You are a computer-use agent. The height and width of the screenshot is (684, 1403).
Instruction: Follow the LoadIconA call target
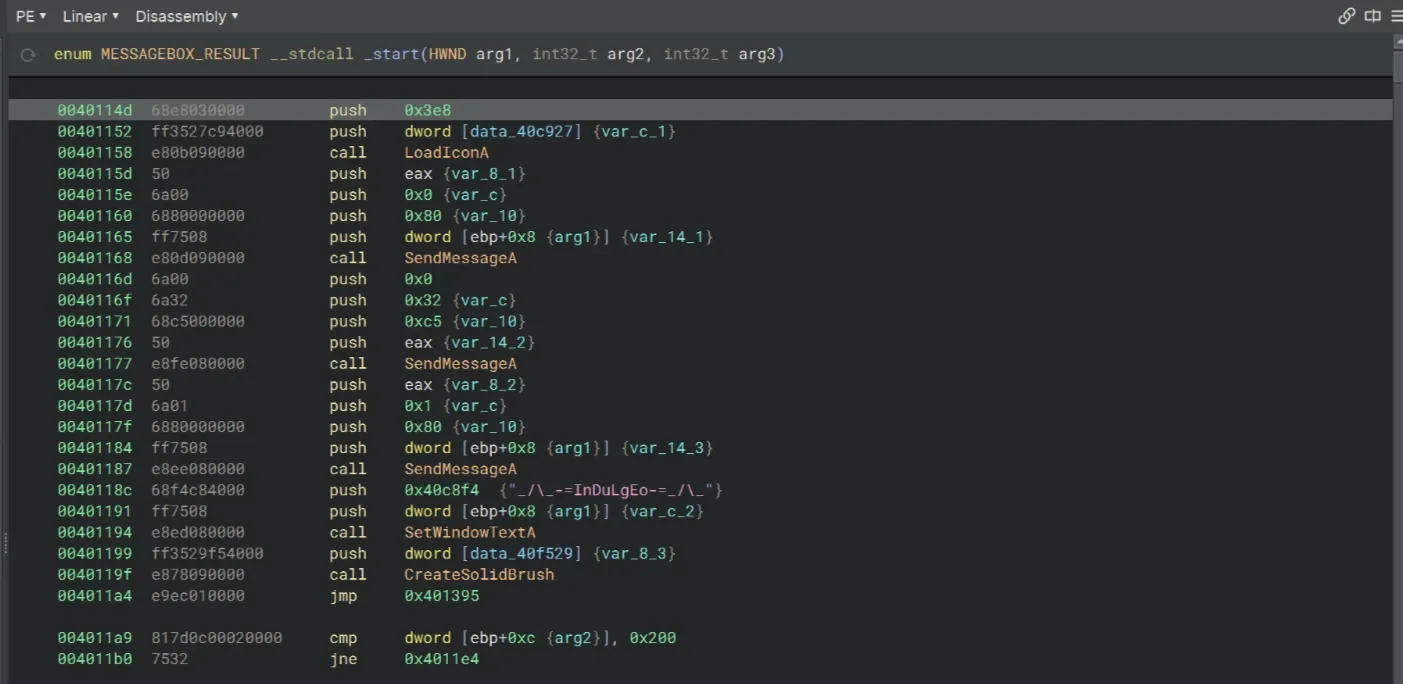tap(446, 153)
